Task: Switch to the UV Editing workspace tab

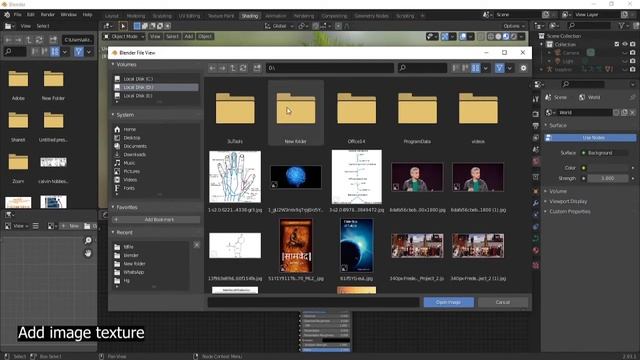Action: 189,16
